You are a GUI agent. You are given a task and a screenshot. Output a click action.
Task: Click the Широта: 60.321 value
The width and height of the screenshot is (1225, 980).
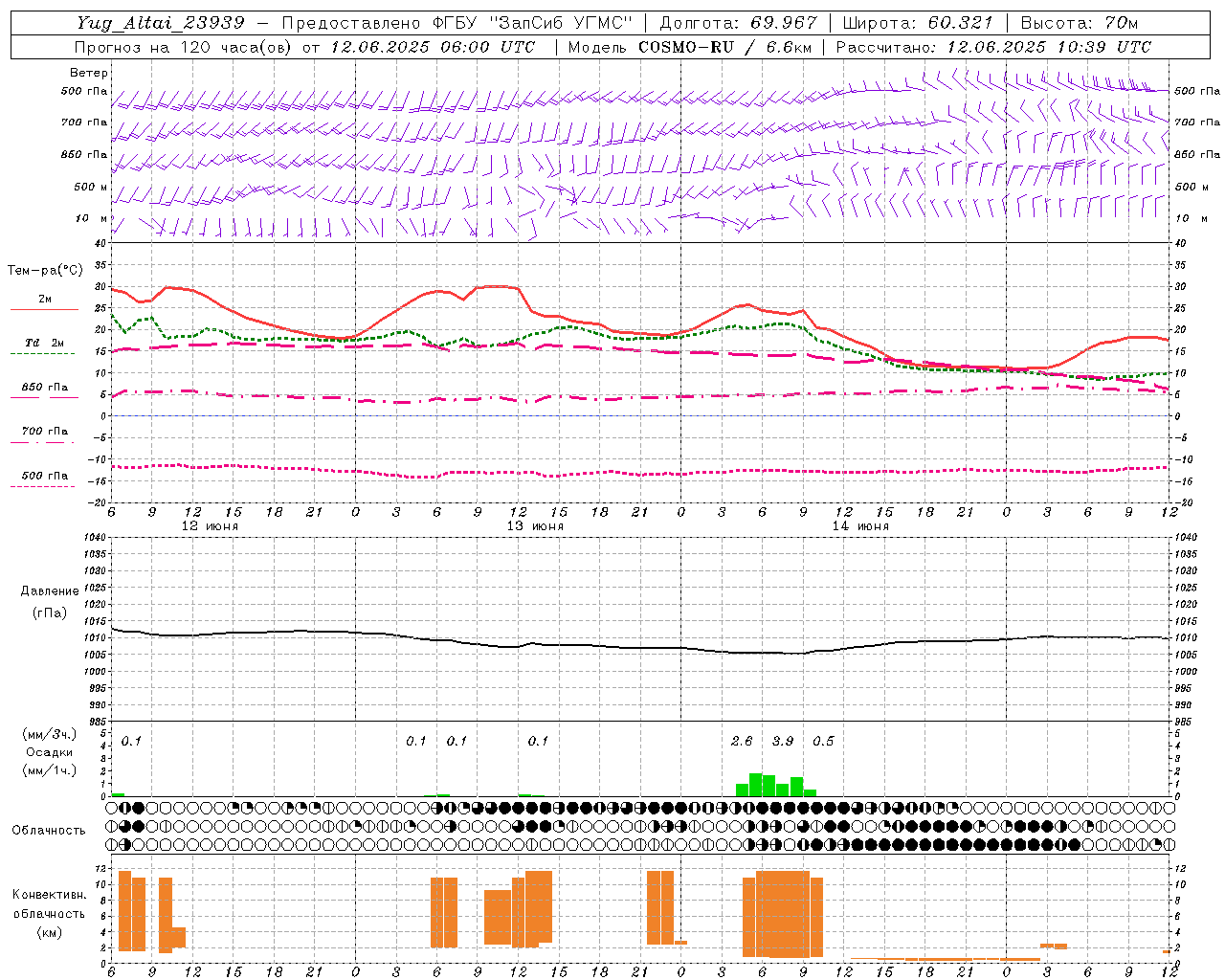click(x=919, y=23)
